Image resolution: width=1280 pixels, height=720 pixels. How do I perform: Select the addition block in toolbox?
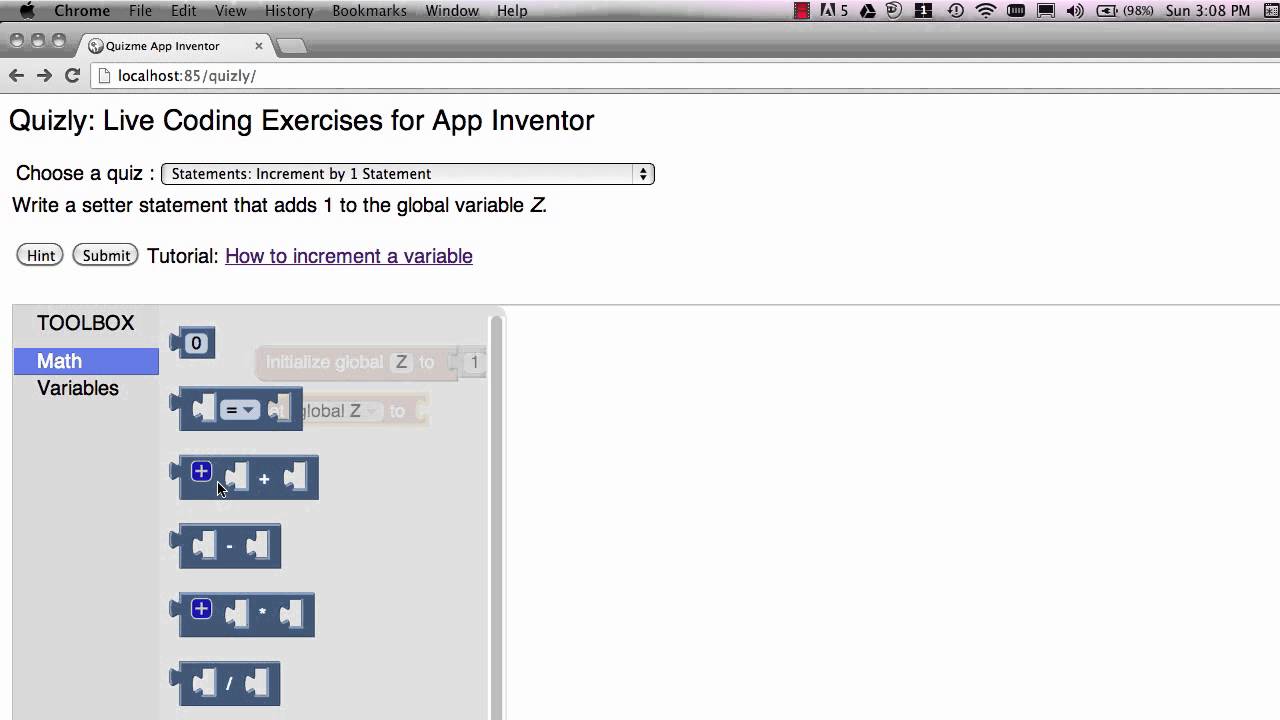[x=244, y=478]
